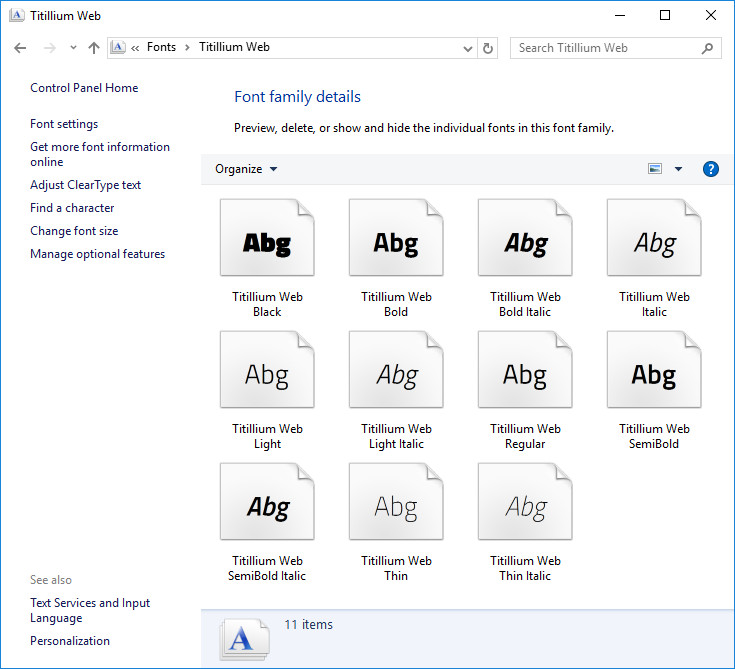Screen dimensions: 735x669
Task: Select the Titillium Web Regular font icon
Action: [x=525, y=370]
